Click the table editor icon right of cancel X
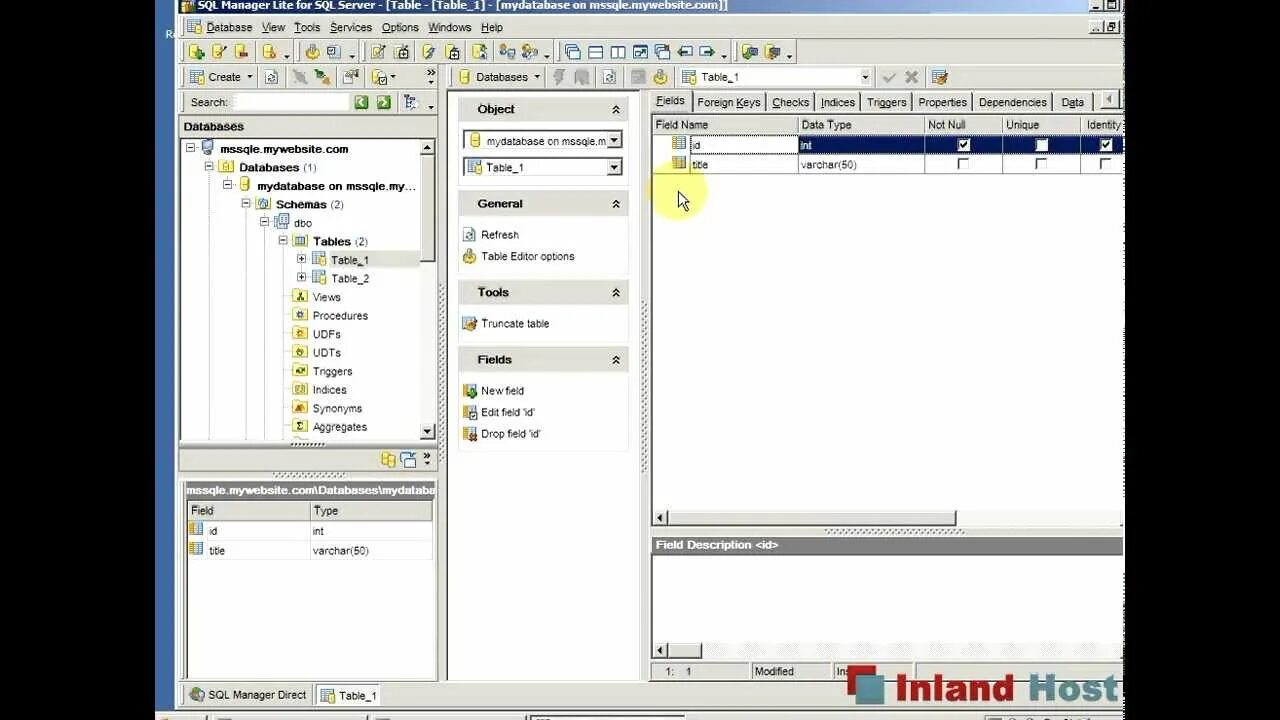The image size is (1280, 720). click(x=939, y=77)
